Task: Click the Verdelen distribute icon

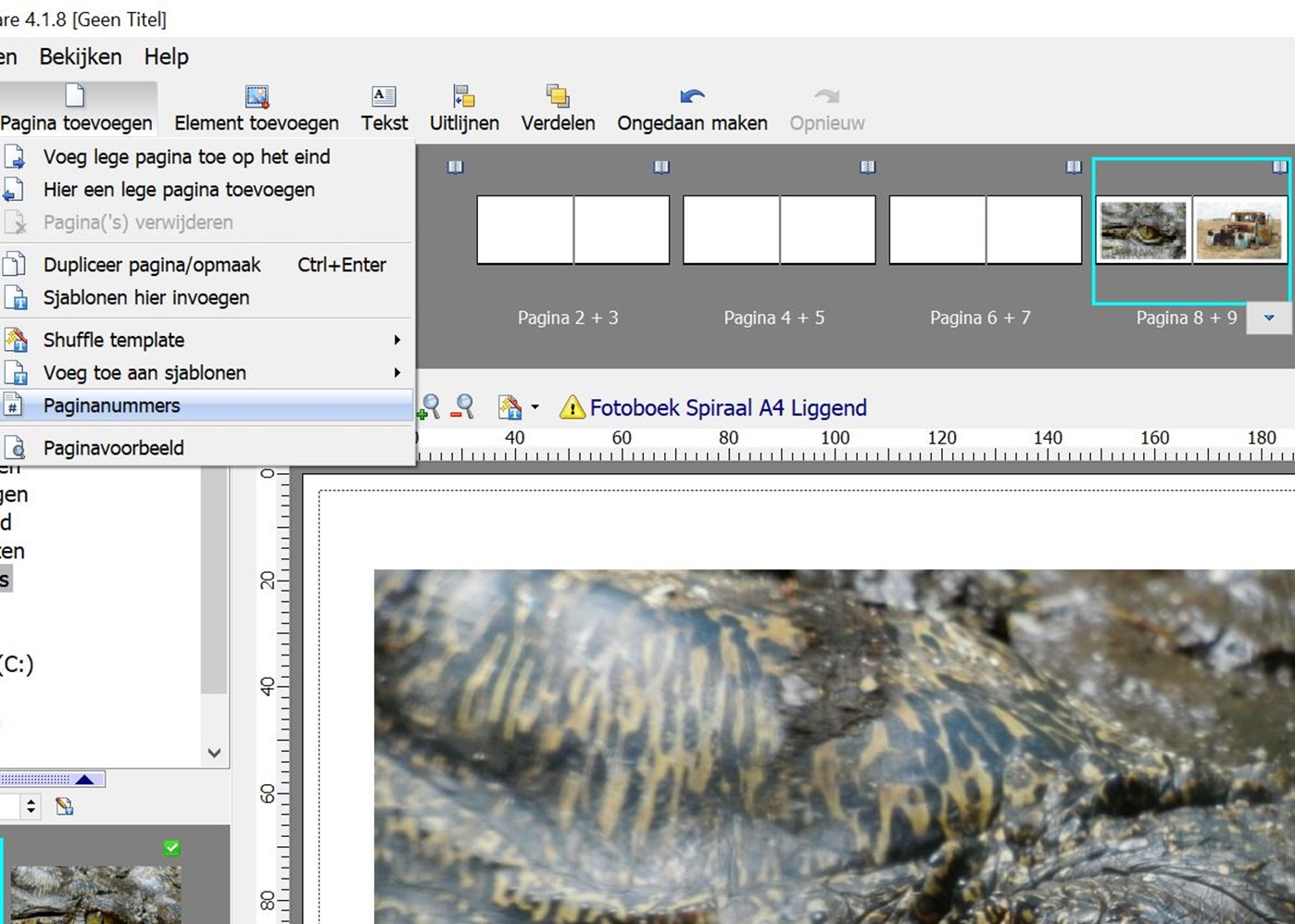Action: point(558,97)
